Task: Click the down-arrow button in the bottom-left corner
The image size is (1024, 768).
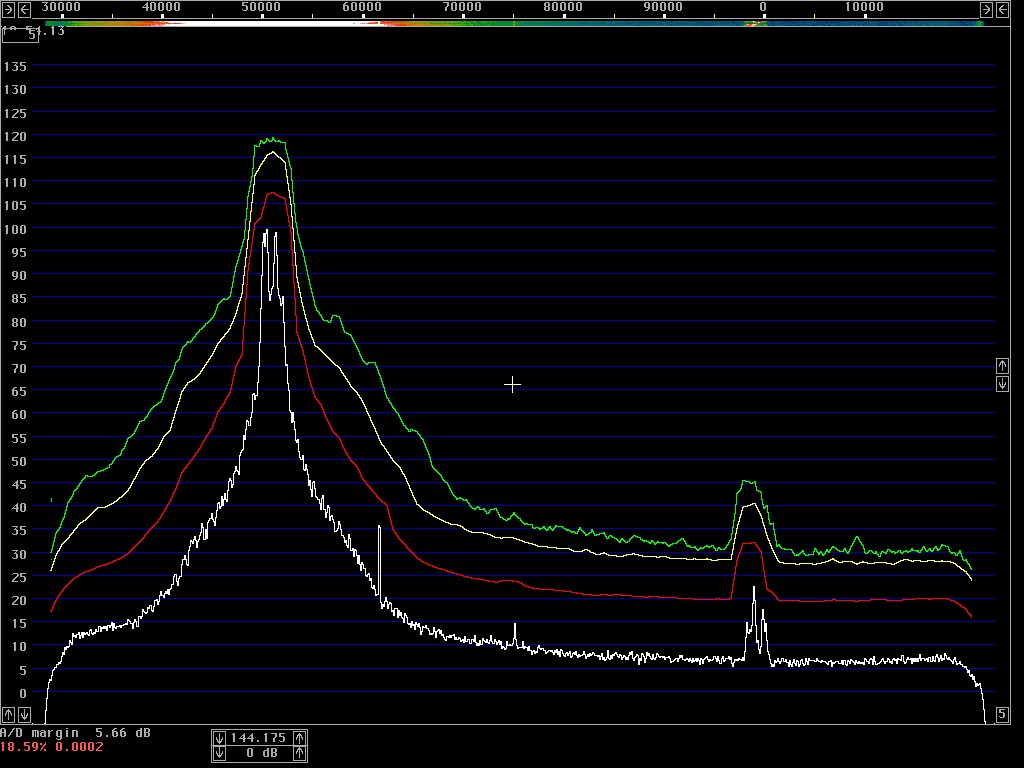Action: (x=24, y=714)
